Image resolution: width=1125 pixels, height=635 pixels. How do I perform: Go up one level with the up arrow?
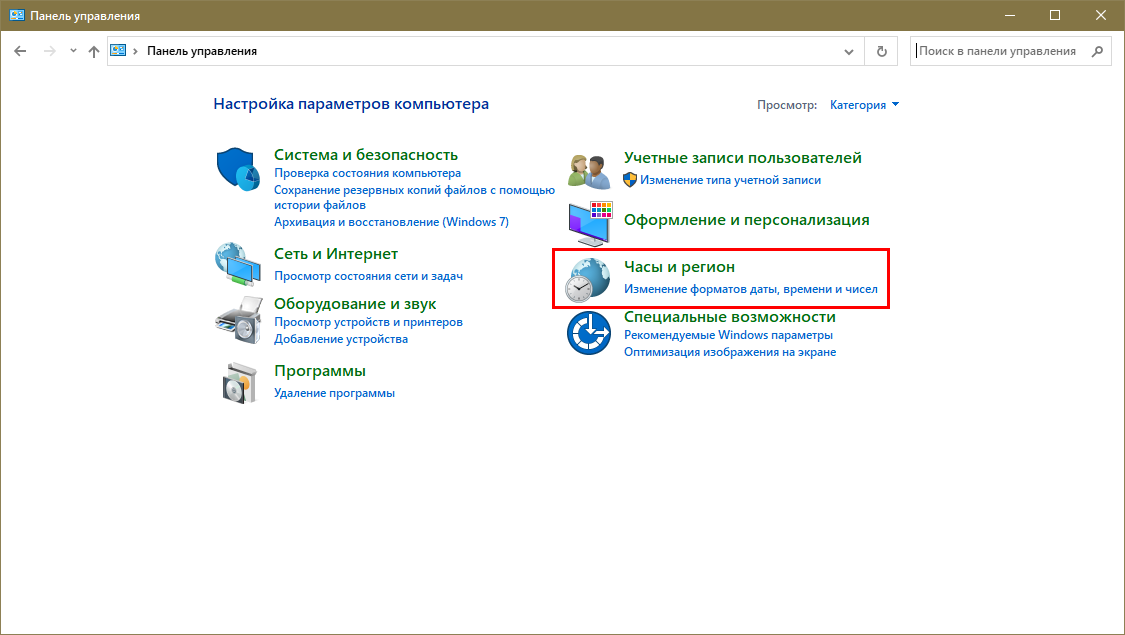[94, 51]
